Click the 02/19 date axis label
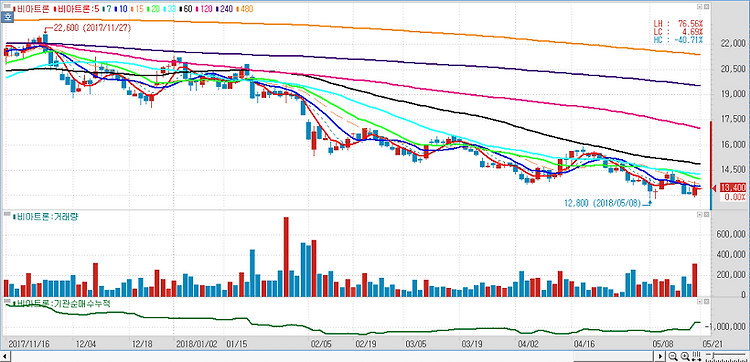750x362 pixels. click(366, 344)
